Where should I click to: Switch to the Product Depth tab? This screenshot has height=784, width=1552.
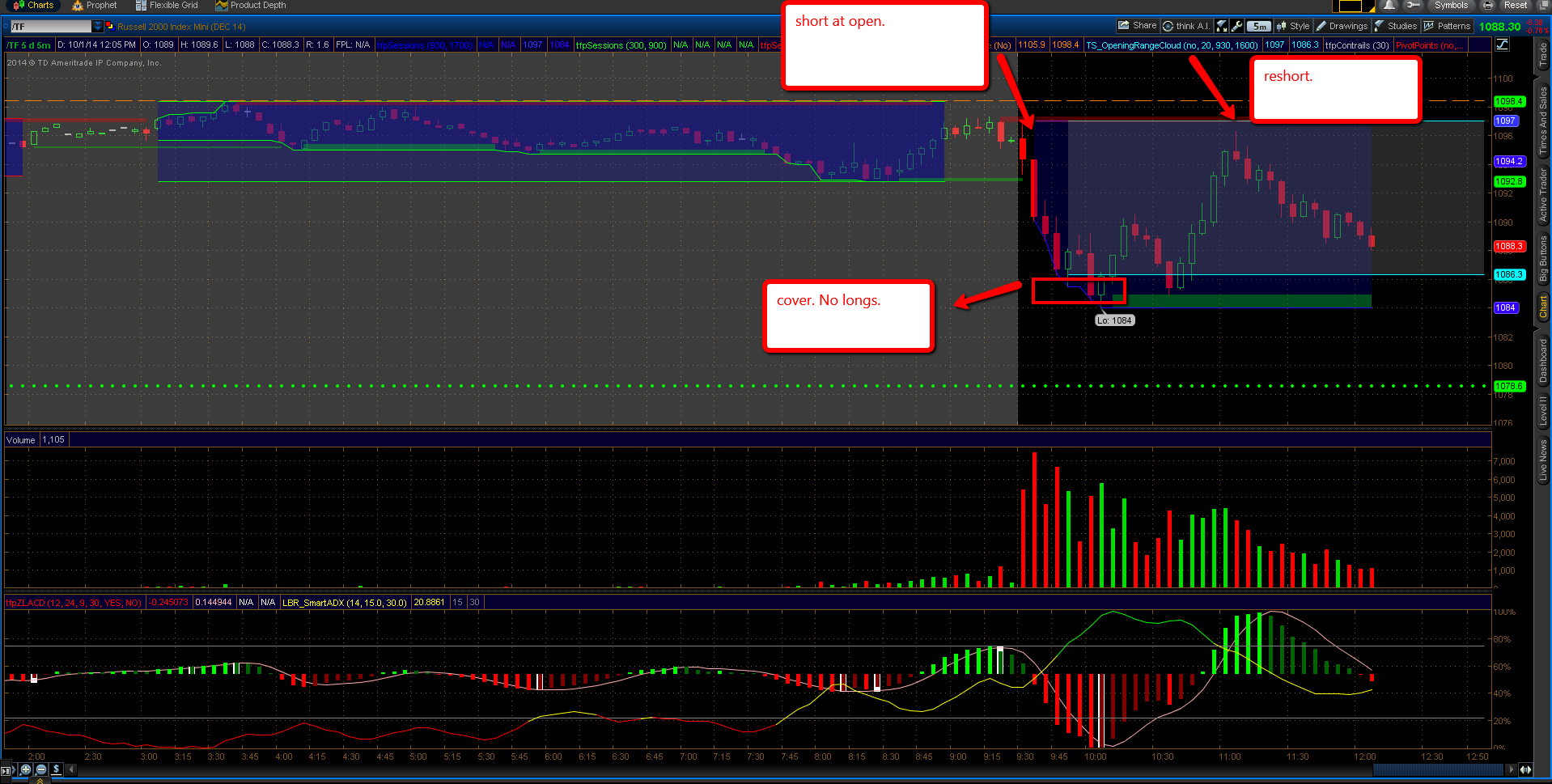tap(251, 5)
